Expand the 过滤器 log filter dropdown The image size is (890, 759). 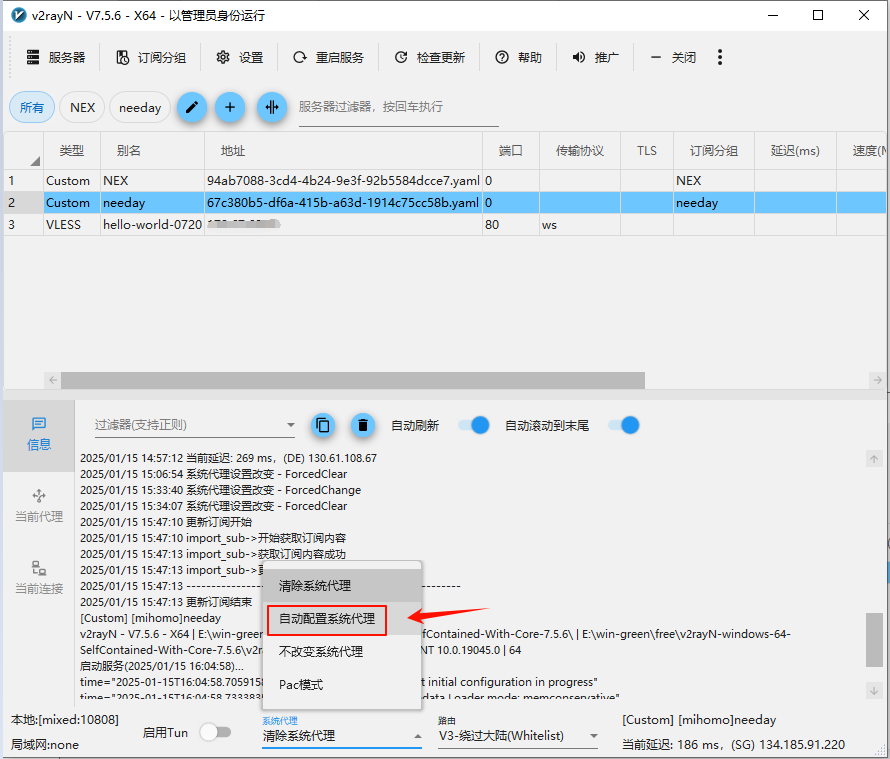(x=290, y=426)
